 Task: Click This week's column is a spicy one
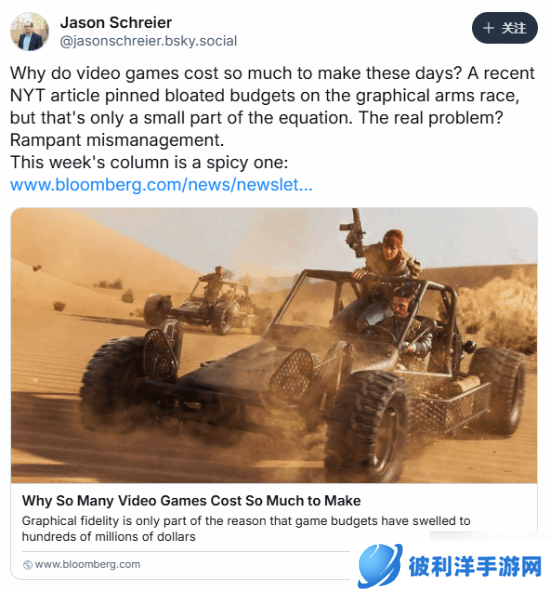149,162
